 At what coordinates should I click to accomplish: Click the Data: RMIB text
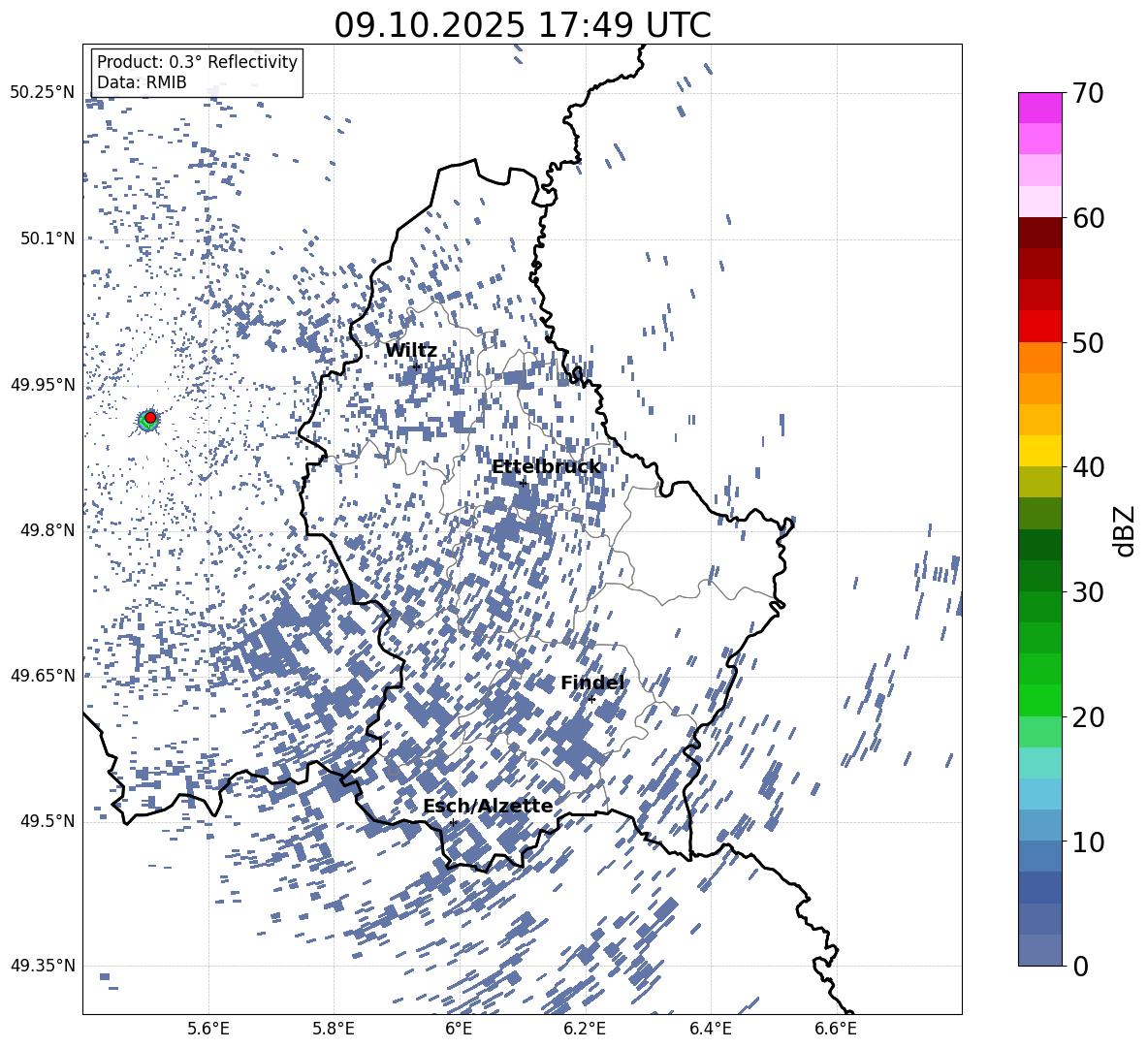pos(142,82)
